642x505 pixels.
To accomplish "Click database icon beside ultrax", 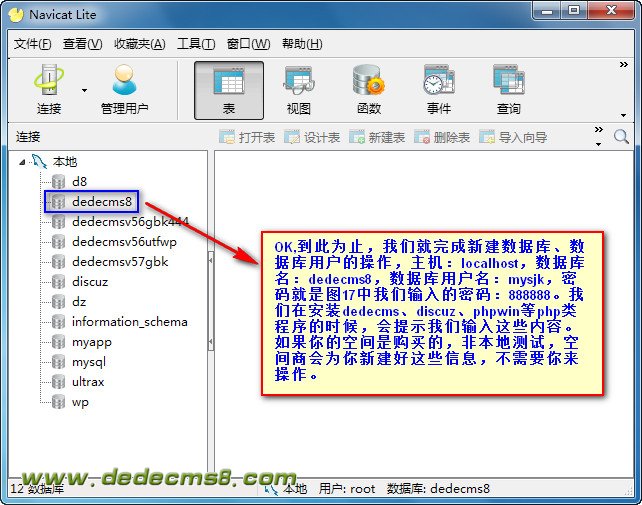I will click(59, 382).
